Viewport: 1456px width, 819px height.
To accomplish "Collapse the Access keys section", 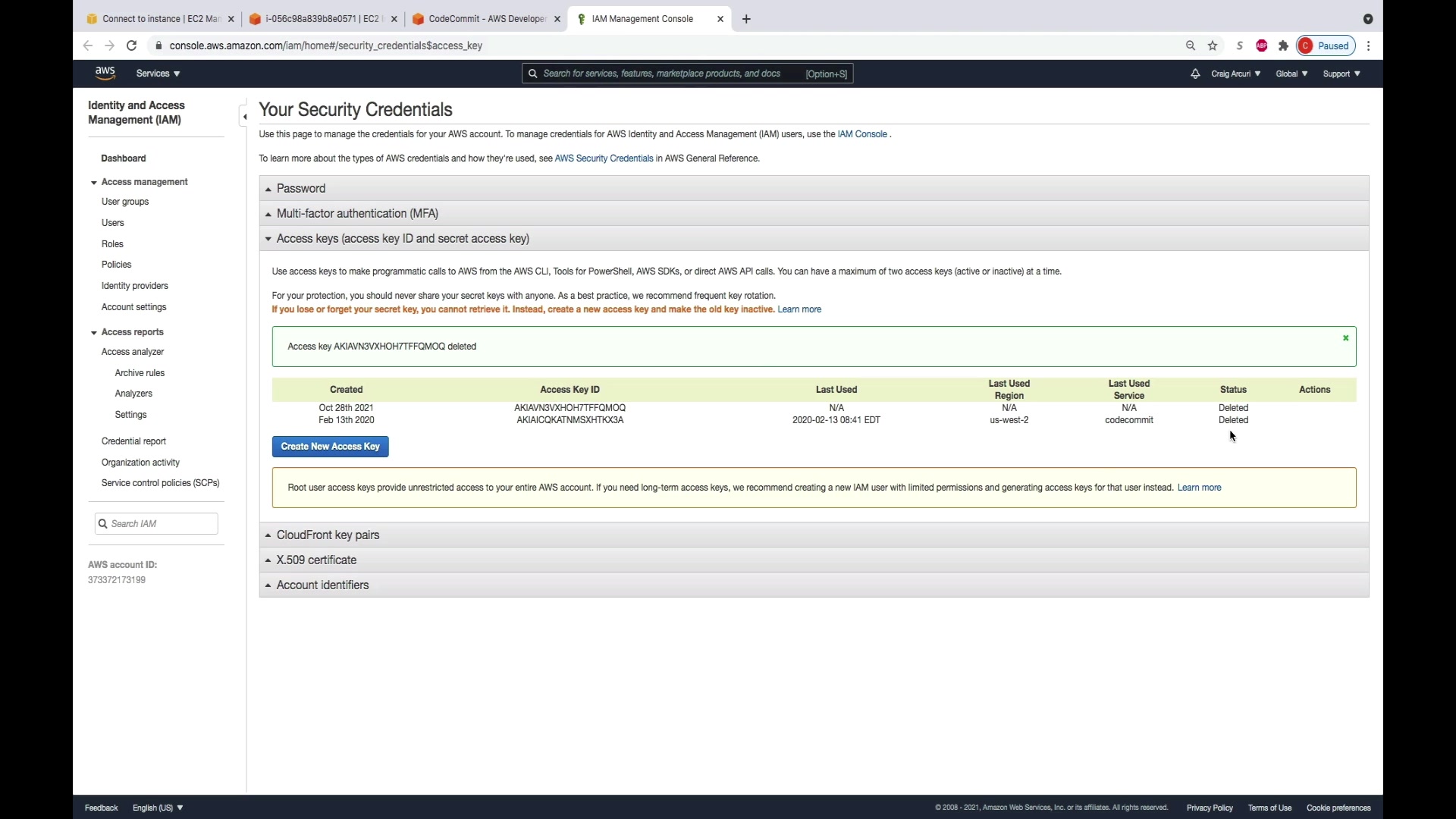I will pyautogui.click(x=403, y=238).
